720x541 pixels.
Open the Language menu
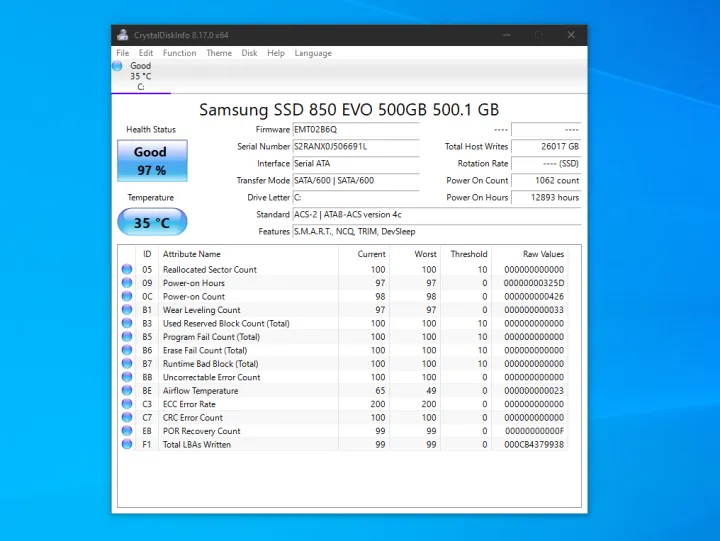(x=313, y=53)
